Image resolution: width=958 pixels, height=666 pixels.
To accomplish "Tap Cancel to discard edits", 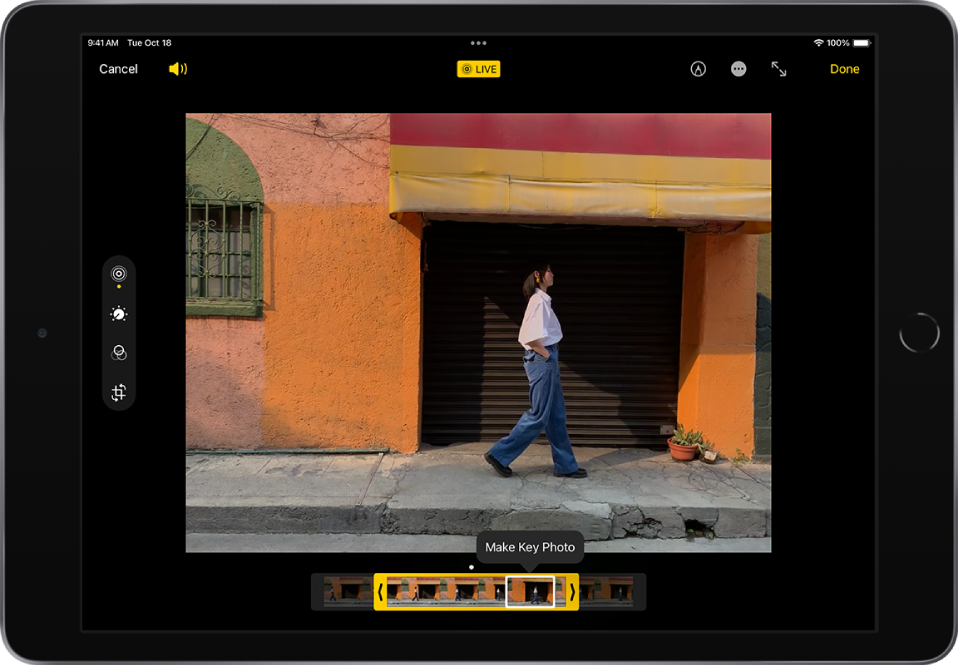I will (118, 68).
